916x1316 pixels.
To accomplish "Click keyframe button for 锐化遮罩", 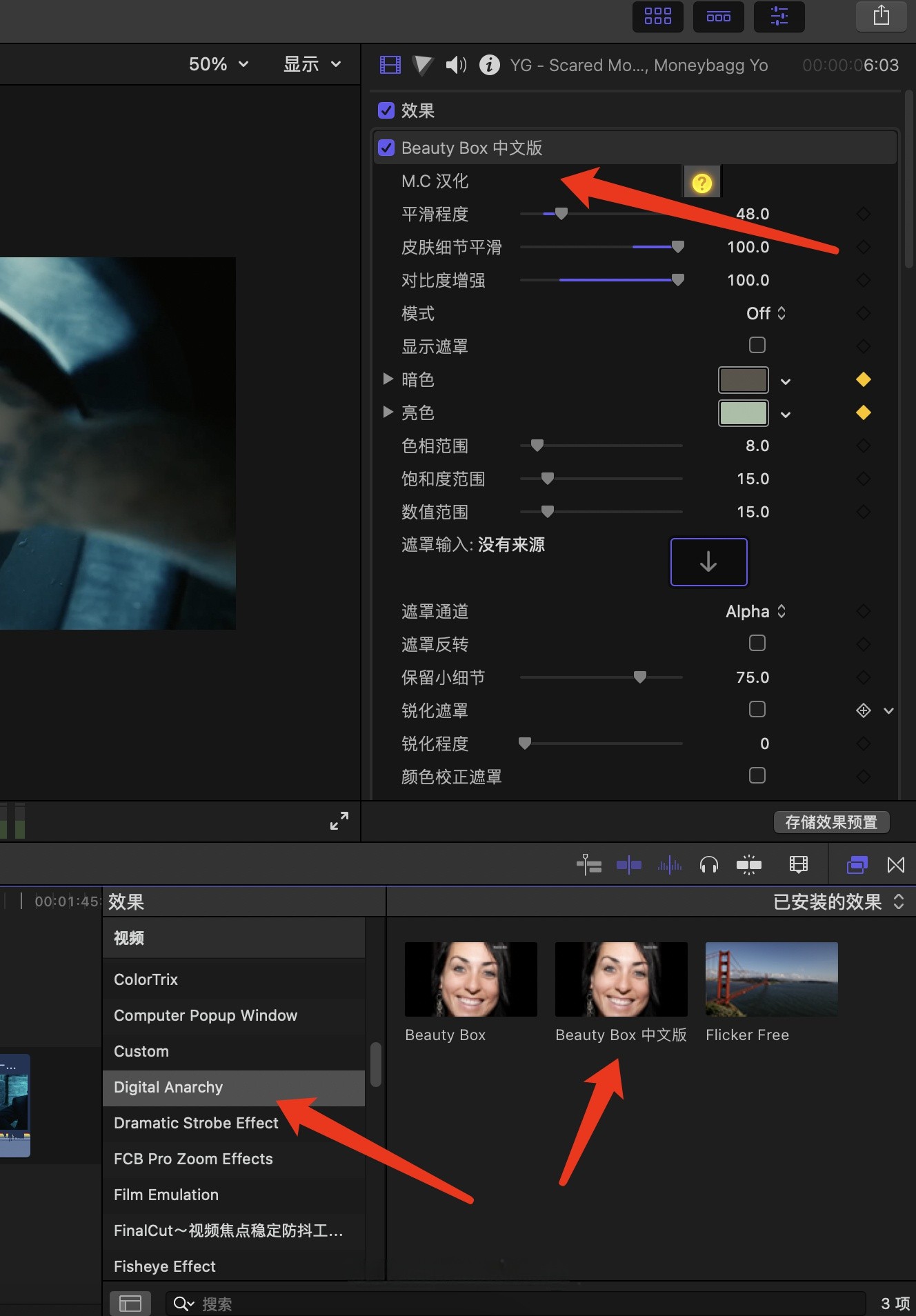I will click(863, 710).
